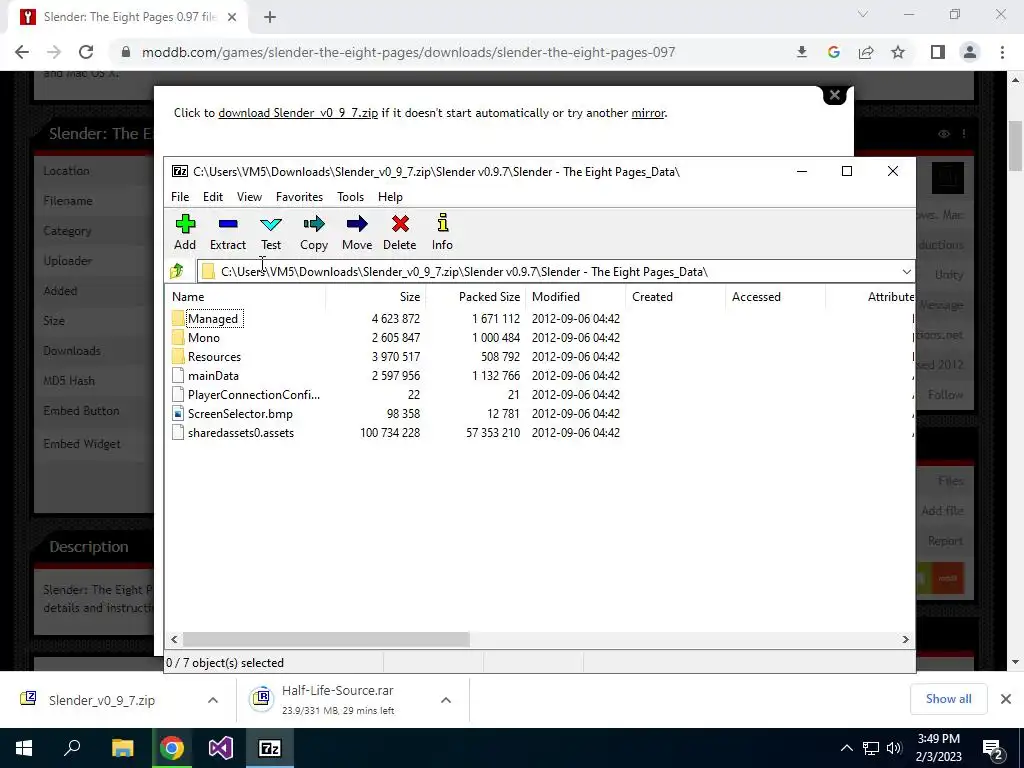1024x768 pixels.
Task: Select the Managed folder
Action: (213, 319)
